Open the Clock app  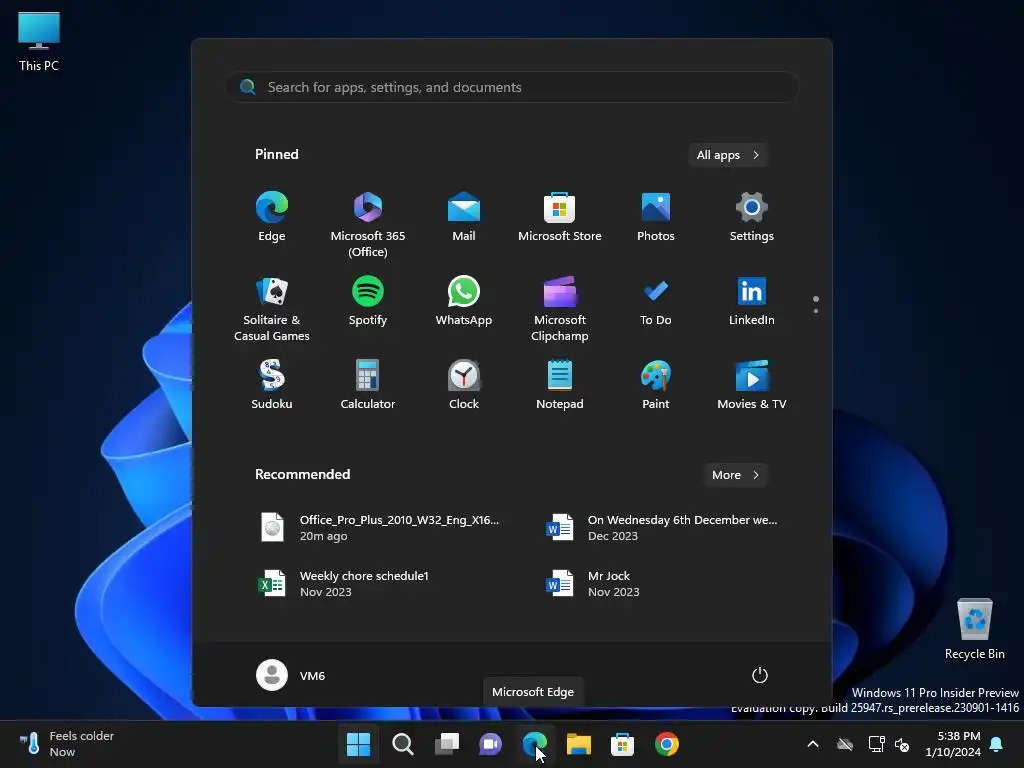464,385
